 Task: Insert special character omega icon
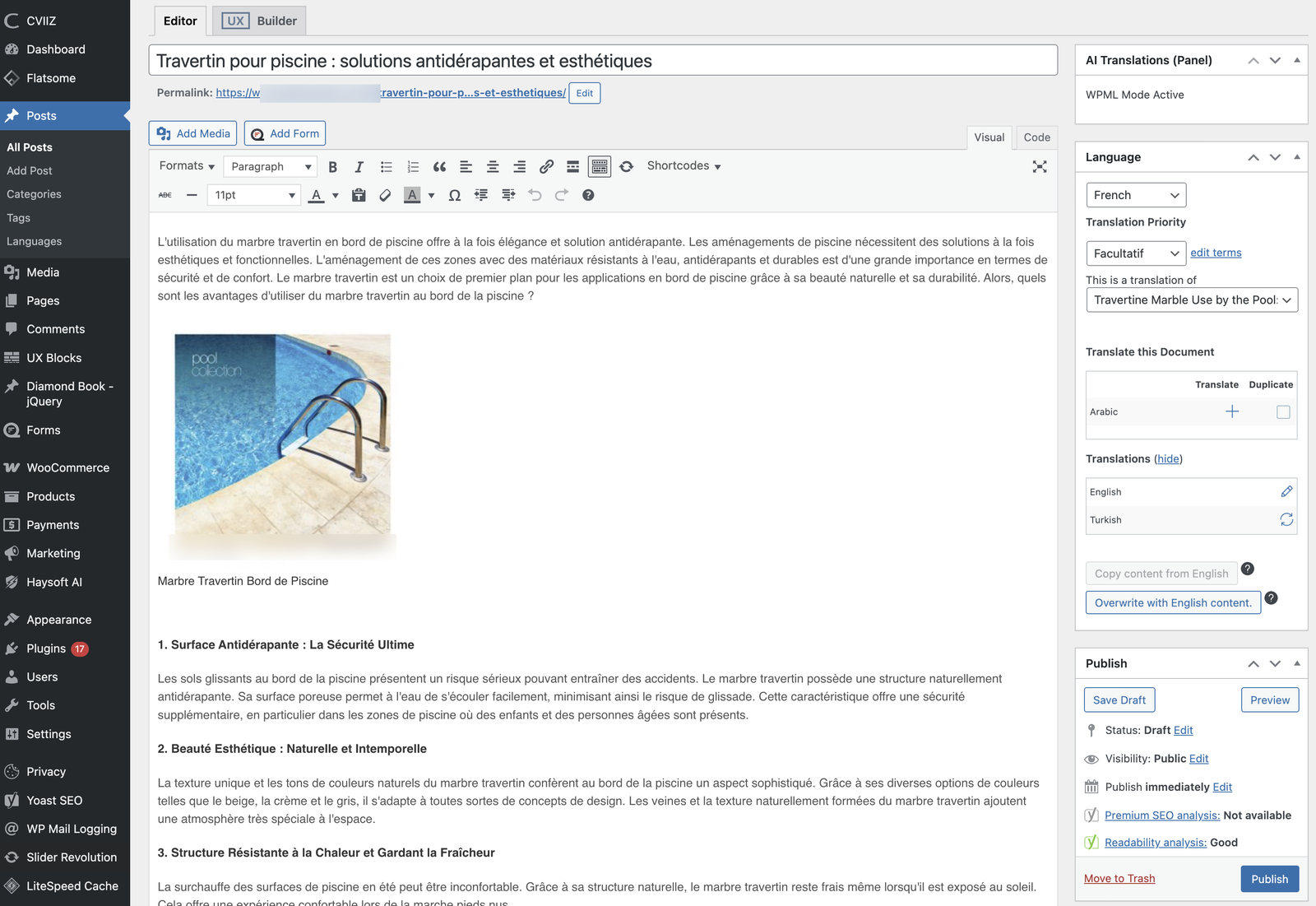(454, 195)
